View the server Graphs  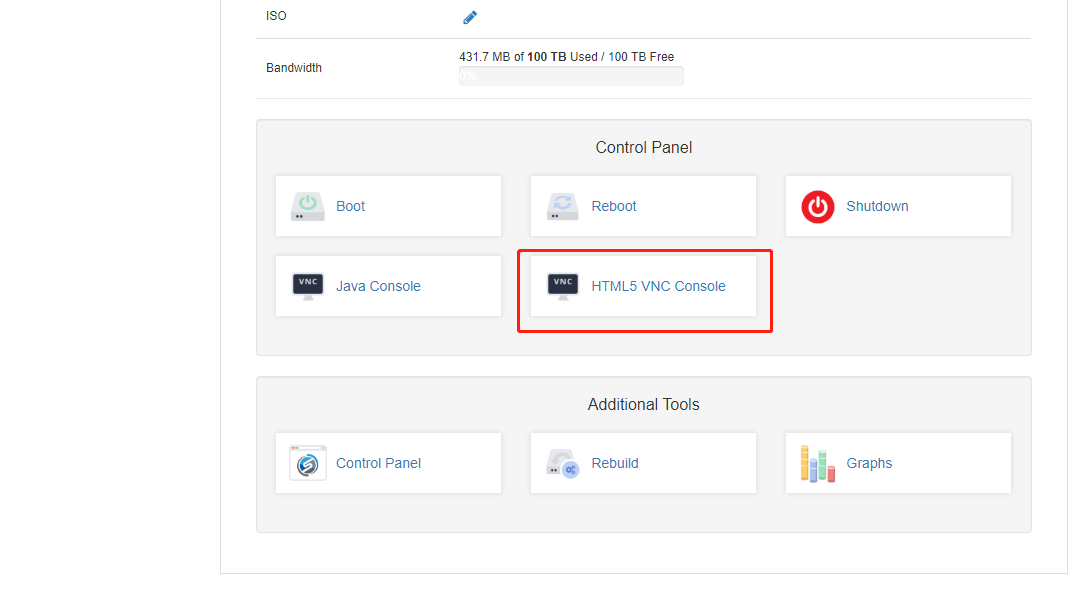point(869,462)
